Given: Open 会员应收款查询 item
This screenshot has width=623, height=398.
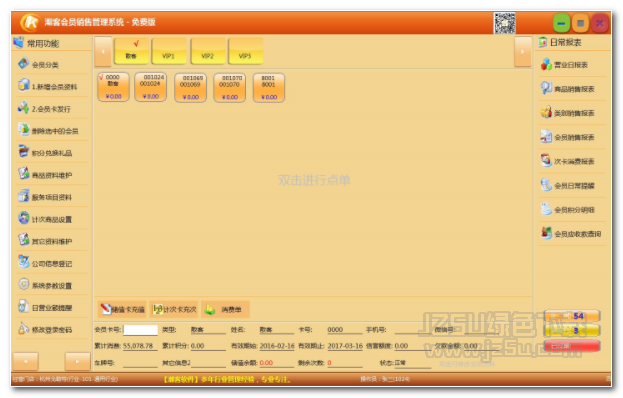Looking at the screenshot, I should click(571, 234).
